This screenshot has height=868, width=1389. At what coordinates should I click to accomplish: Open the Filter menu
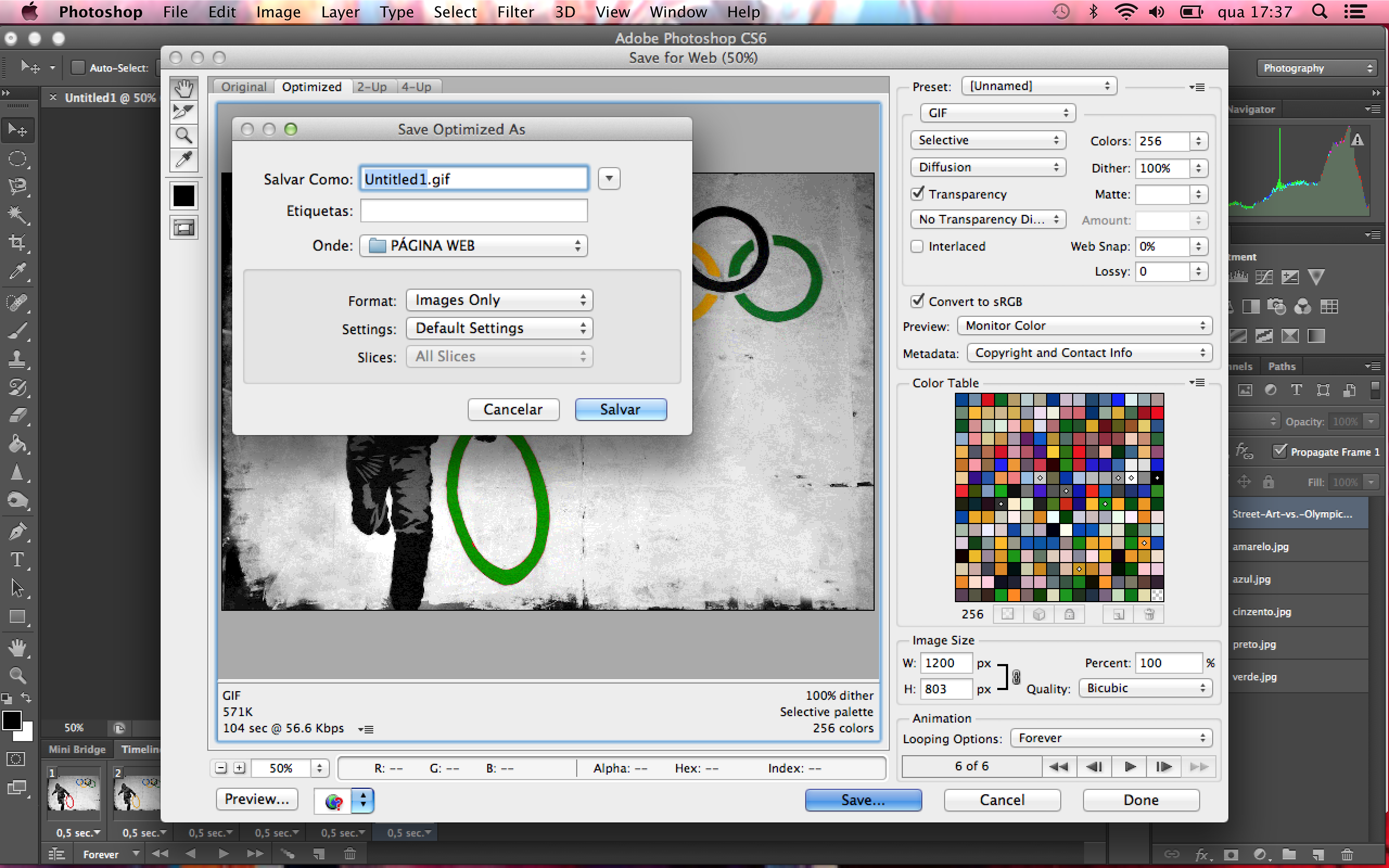(515, 12)
